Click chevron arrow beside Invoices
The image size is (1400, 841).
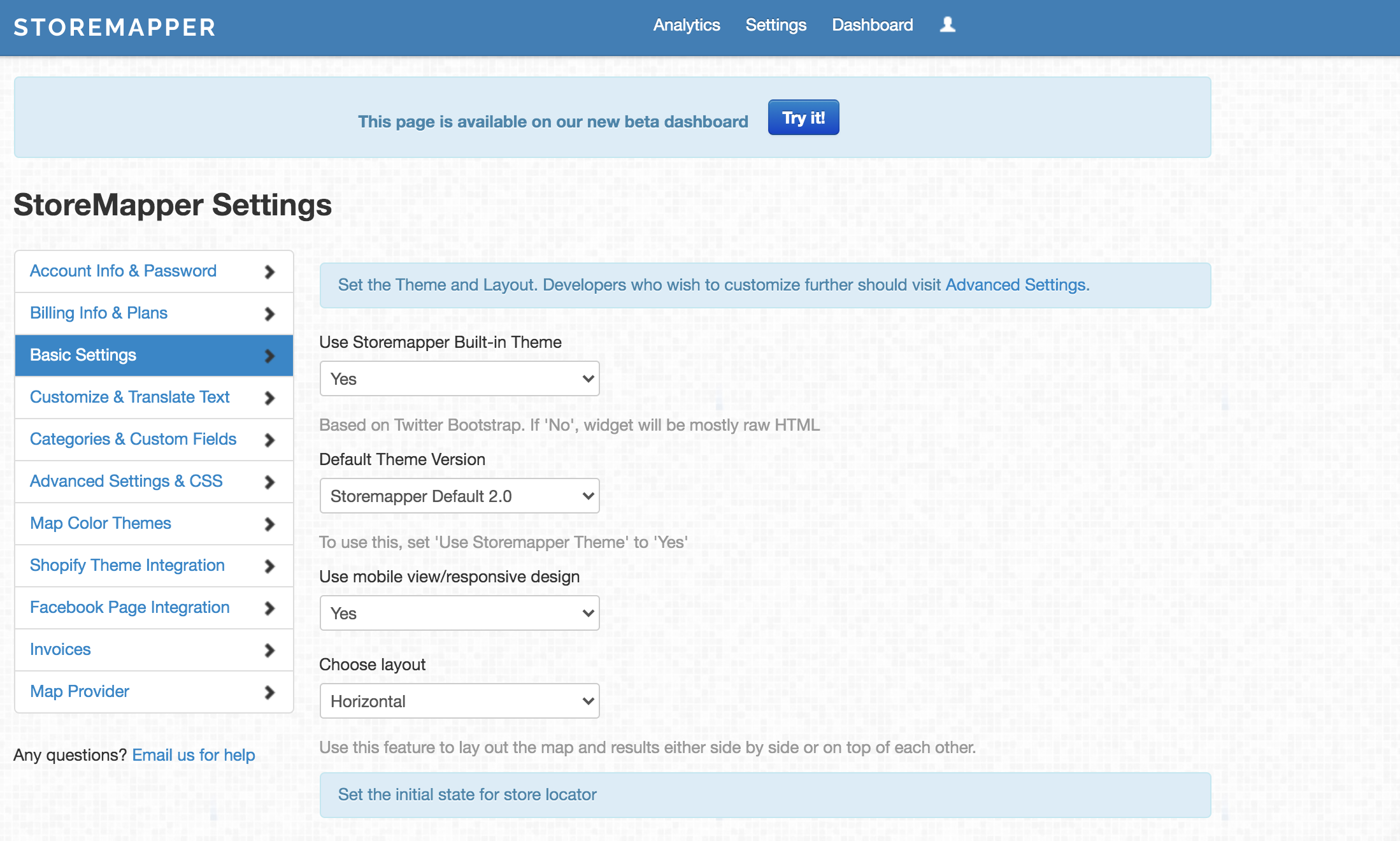click(x=269, y=651)
